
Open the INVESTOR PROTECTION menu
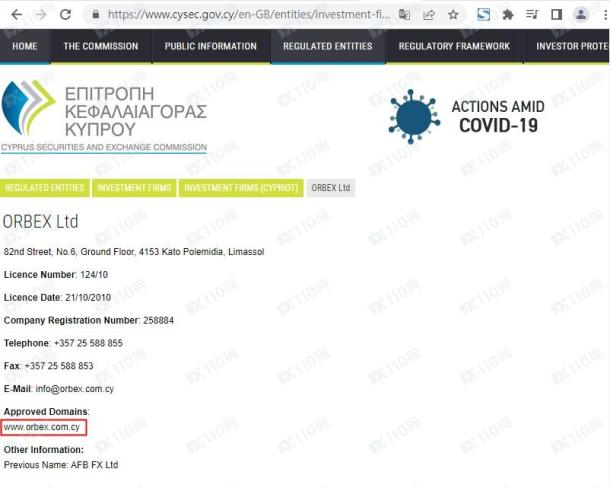[567, 46]
